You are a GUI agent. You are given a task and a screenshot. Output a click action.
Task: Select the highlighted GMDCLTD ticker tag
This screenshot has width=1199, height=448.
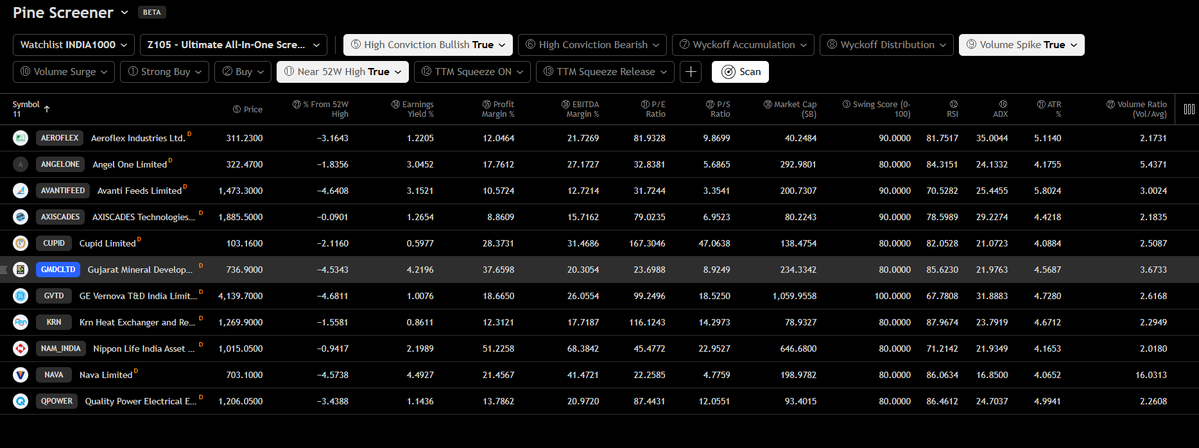58,269
